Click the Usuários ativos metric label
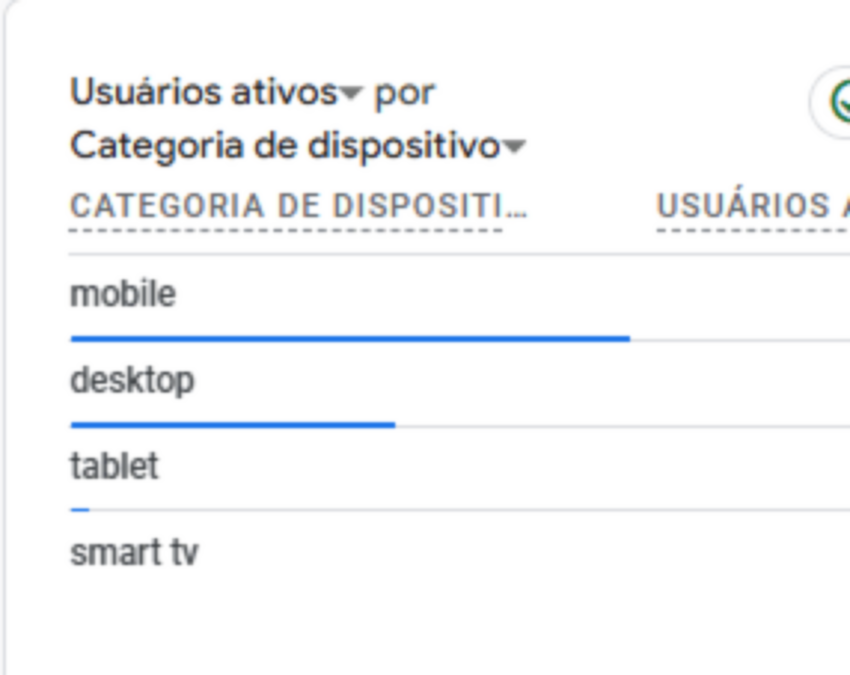 [x=203, y=93]
